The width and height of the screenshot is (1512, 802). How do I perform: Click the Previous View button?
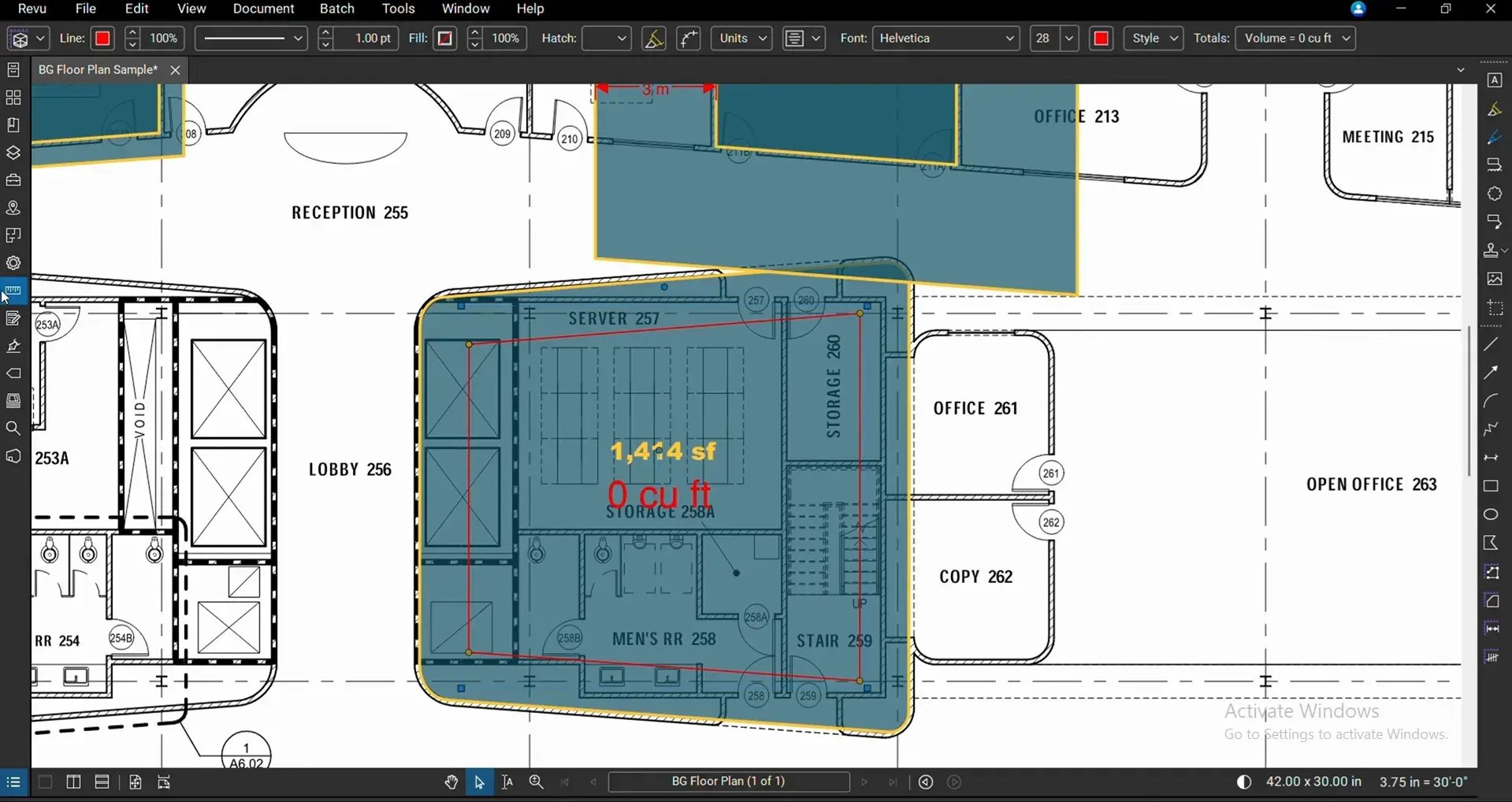coord(926,782)
